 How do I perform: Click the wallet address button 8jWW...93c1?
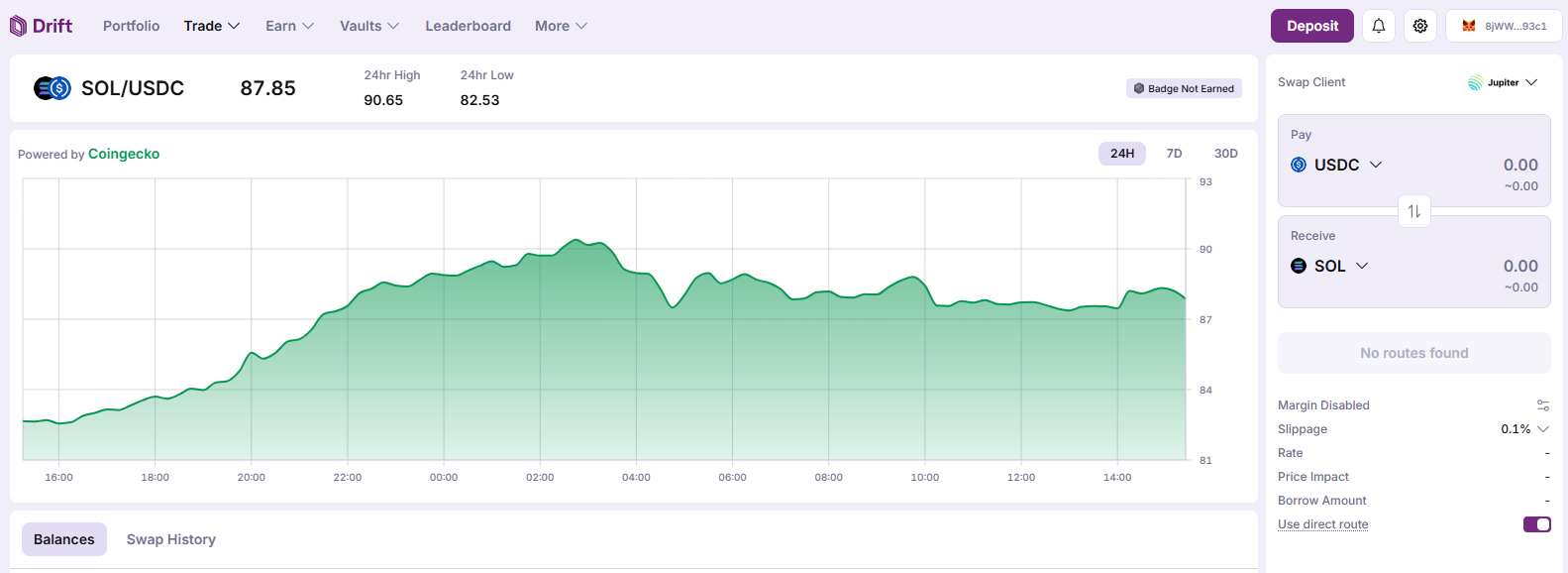1504,26
